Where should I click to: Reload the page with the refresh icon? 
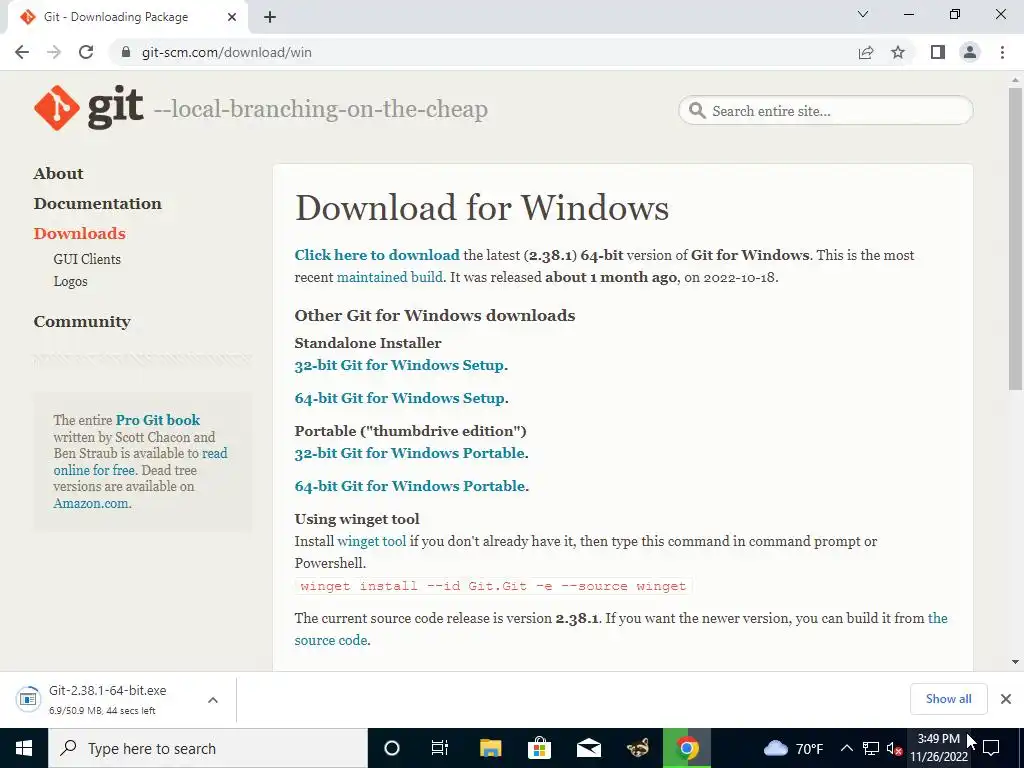(x=86, y=52)
